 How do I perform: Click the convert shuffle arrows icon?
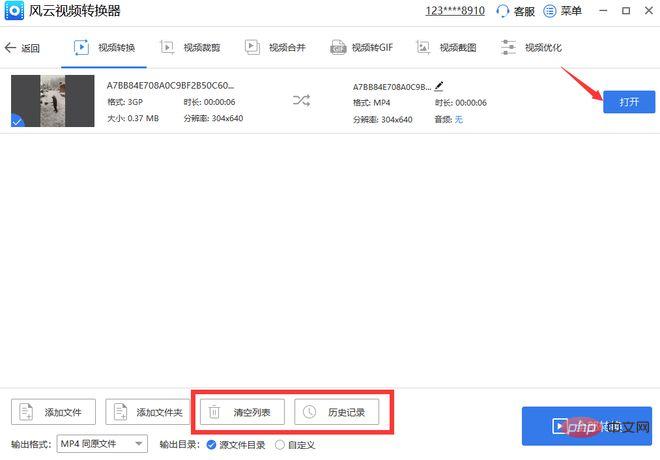pos(301,100)
